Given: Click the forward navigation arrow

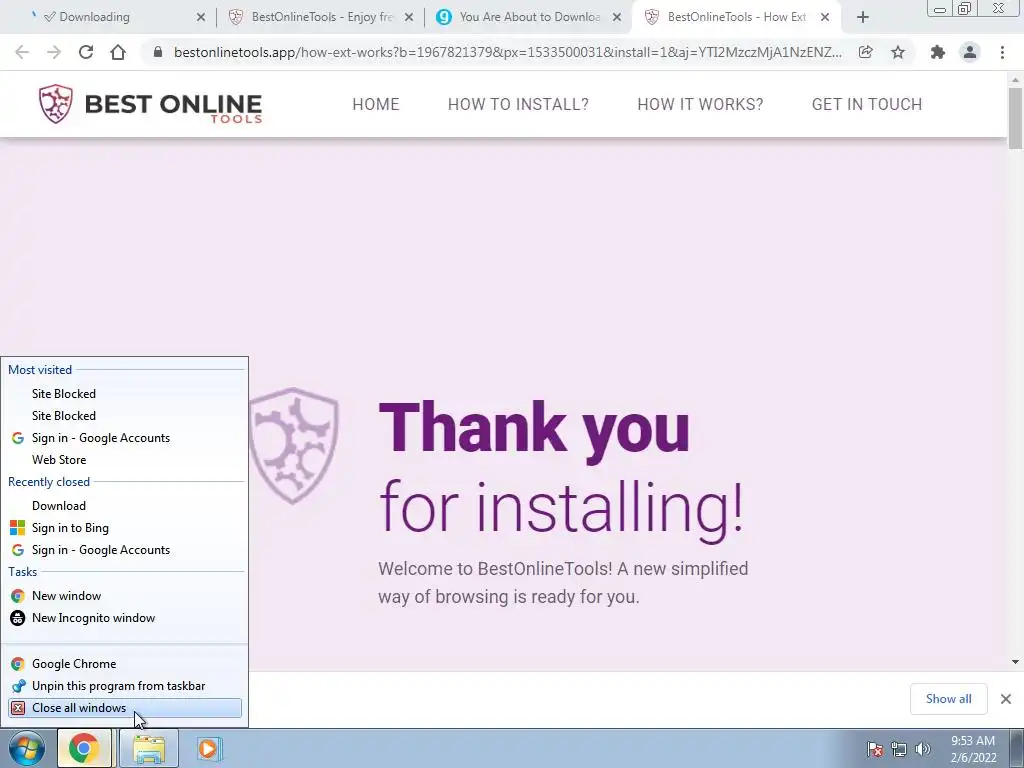Looking at the screenshot, I should click(x=54, y=52).
